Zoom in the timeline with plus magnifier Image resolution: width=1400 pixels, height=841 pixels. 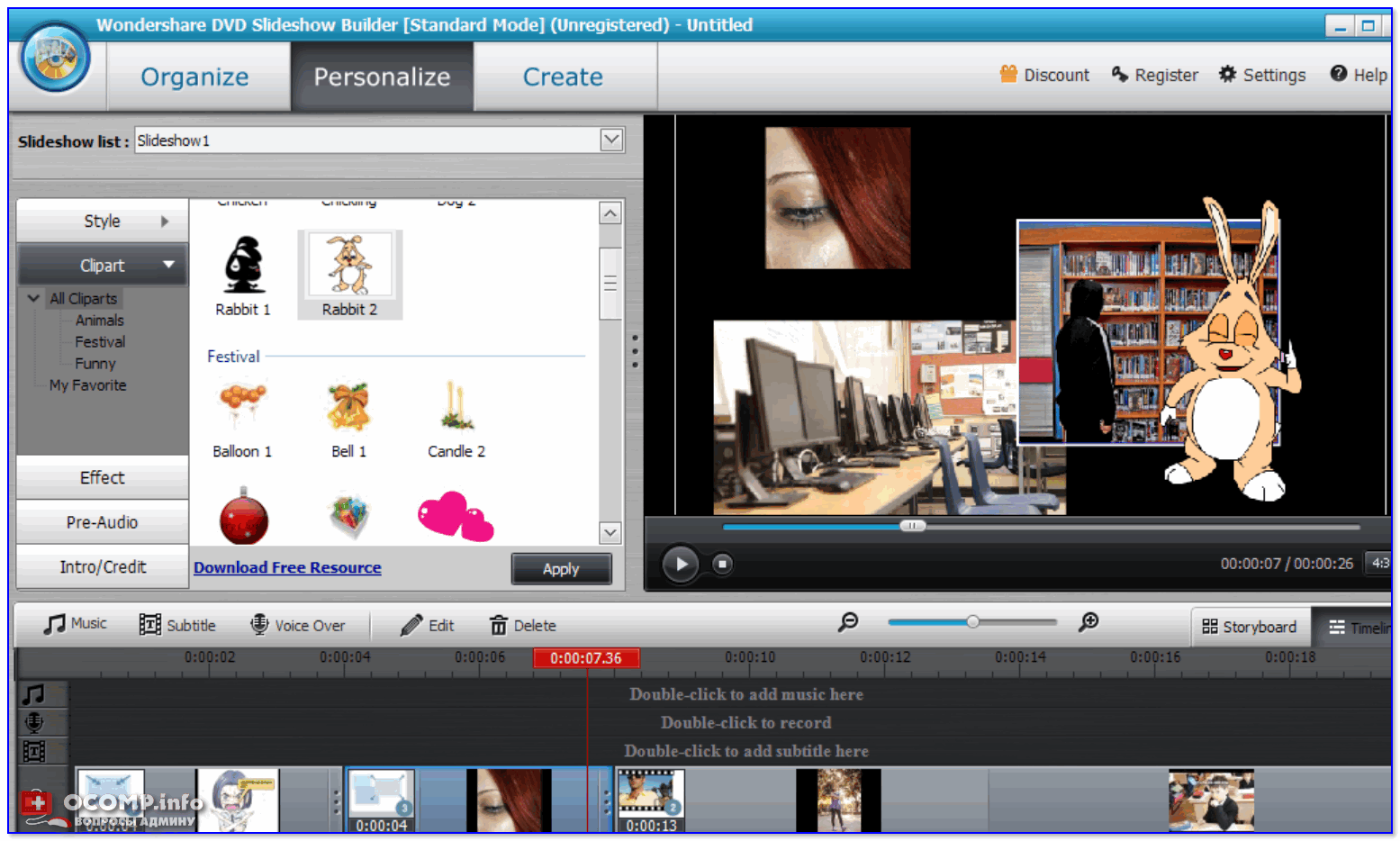[x=1088, y=621]
